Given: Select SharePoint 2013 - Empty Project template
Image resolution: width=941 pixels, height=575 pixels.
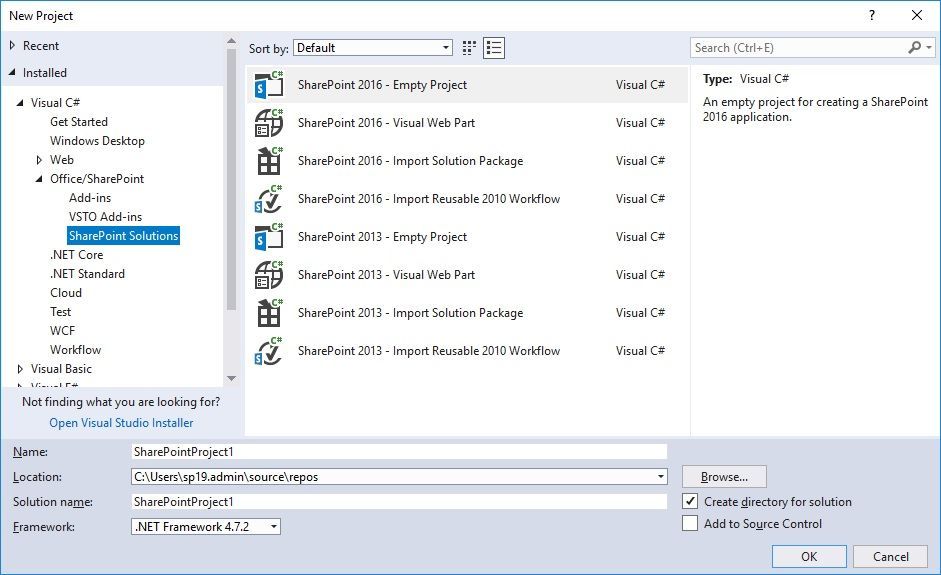Looking at the screenshot, I should click(x=467, y=236).
